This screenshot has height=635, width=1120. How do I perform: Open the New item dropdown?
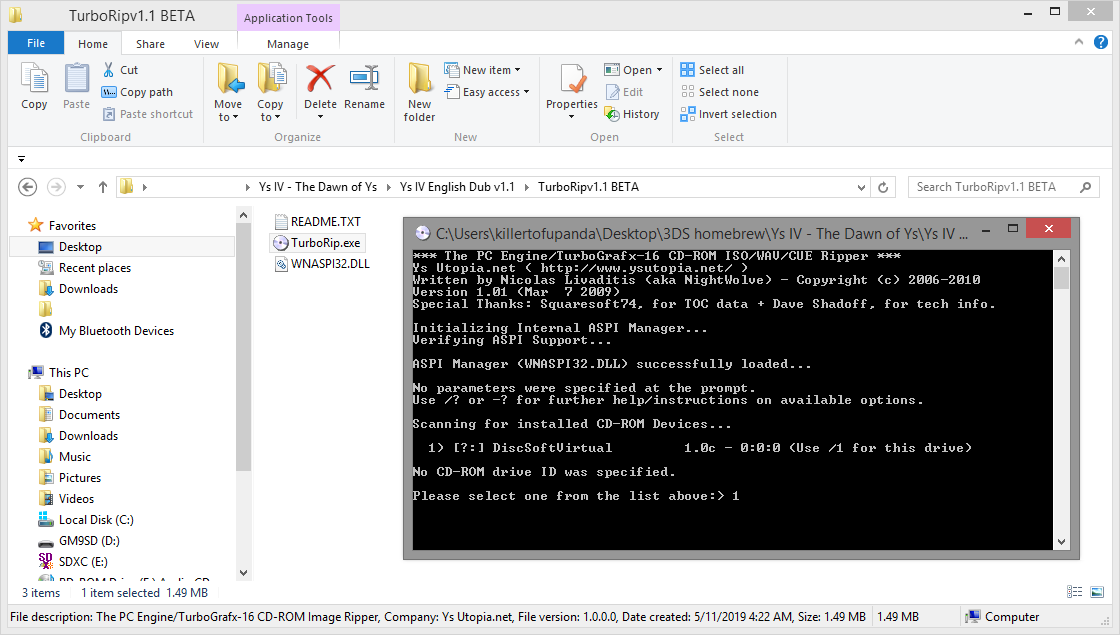coord(482,70)
